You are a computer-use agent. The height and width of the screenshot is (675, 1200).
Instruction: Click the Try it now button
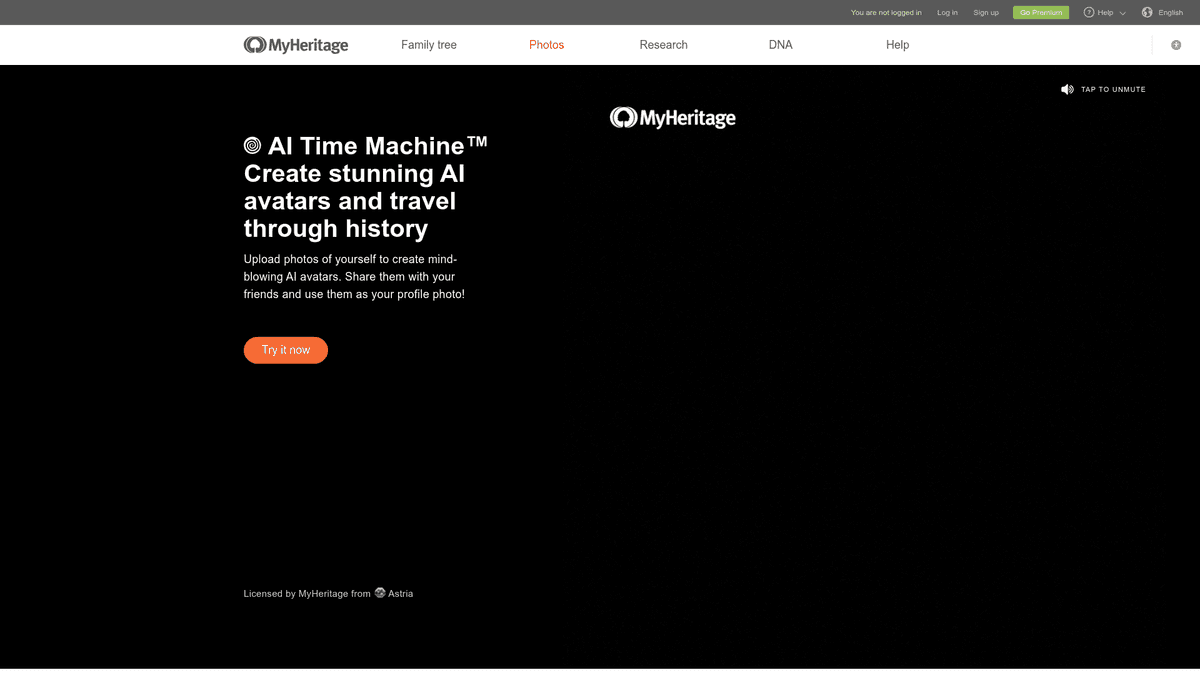point(286,350)
